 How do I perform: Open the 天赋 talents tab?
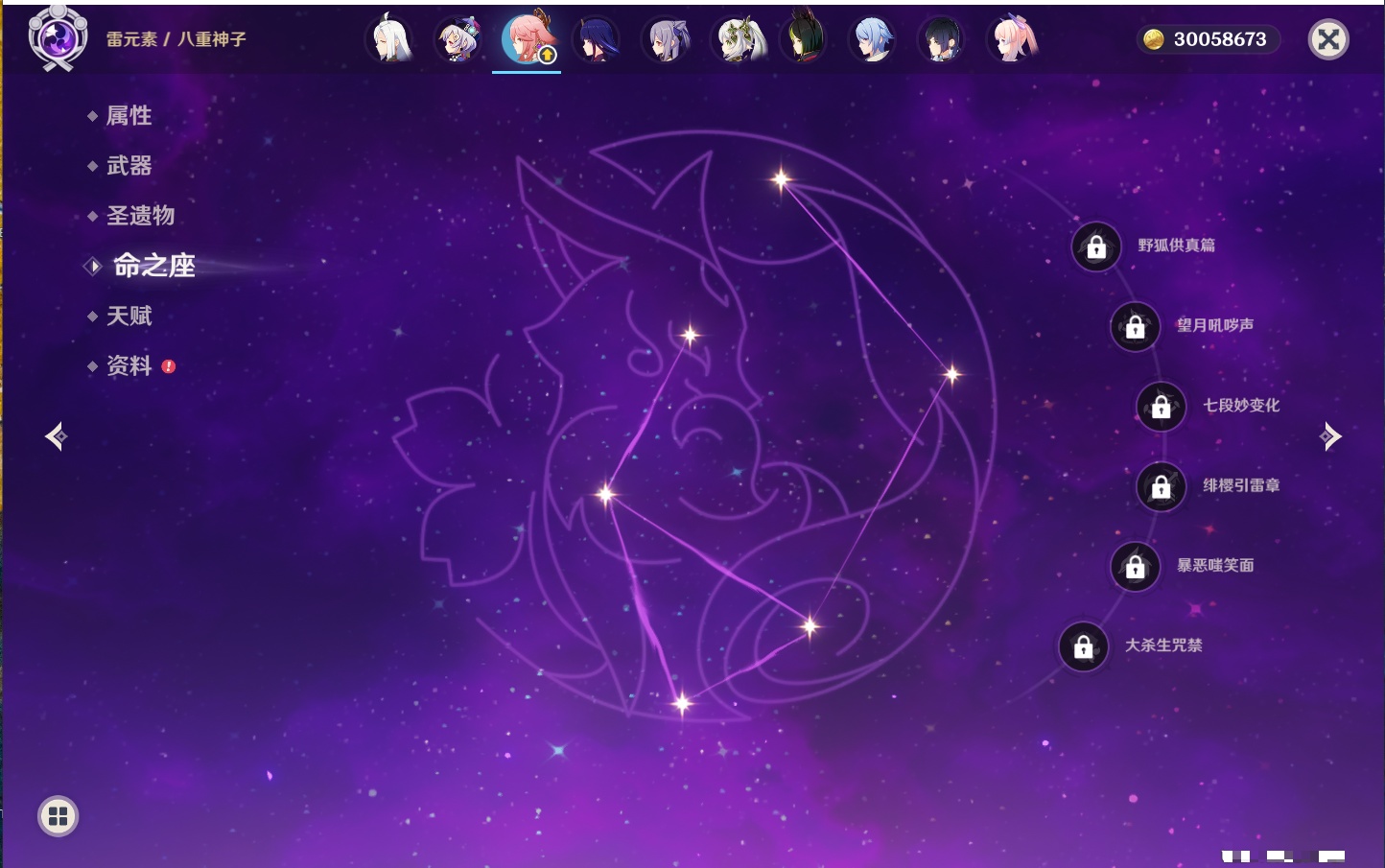129,316
